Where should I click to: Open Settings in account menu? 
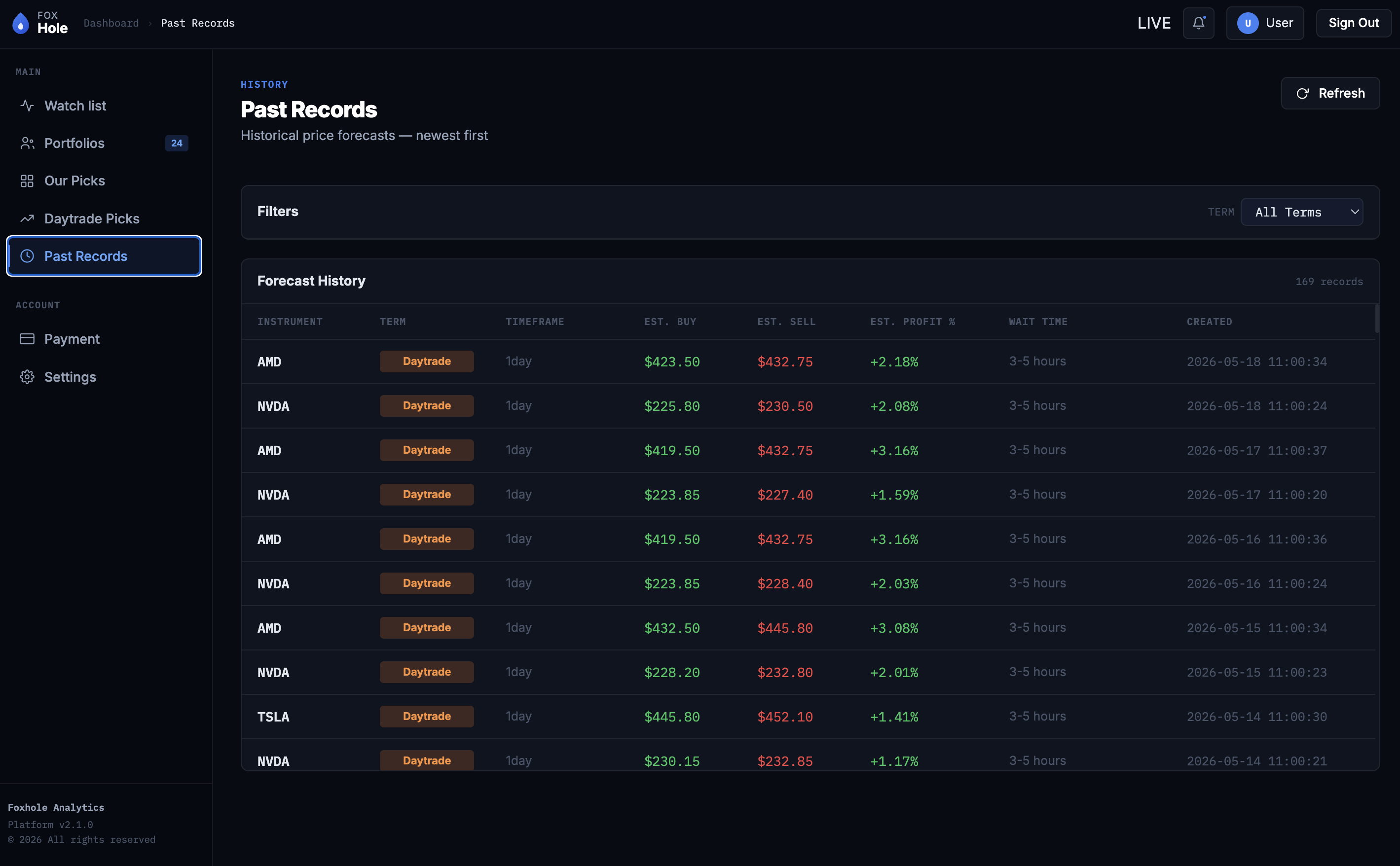104,377
